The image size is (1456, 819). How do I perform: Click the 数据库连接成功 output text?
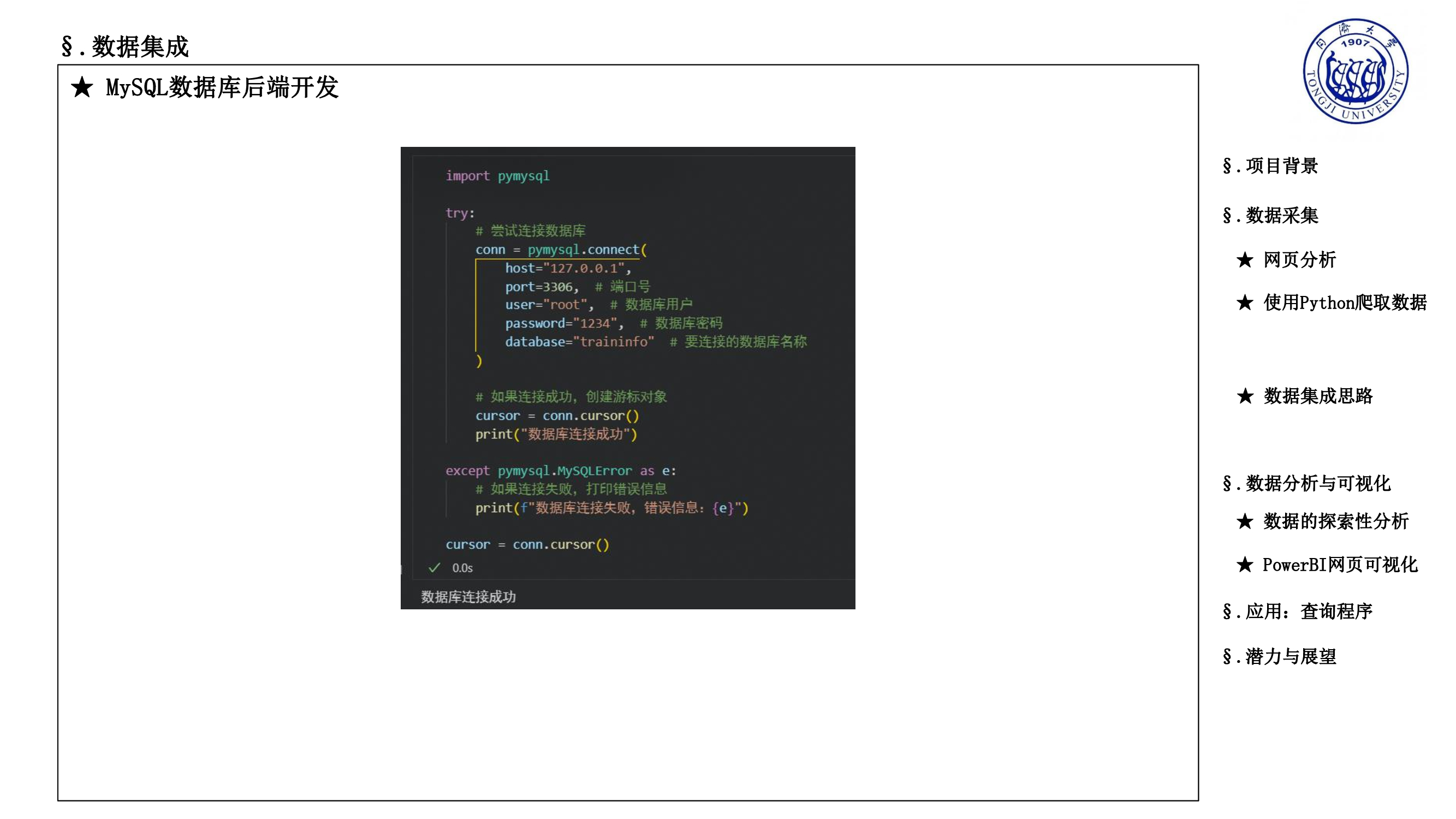[469, 596]
